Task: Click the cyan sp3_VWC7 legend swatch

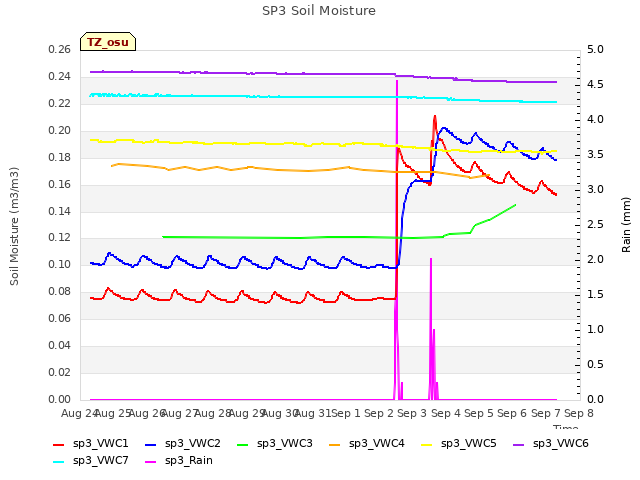Action: [59, 462]
